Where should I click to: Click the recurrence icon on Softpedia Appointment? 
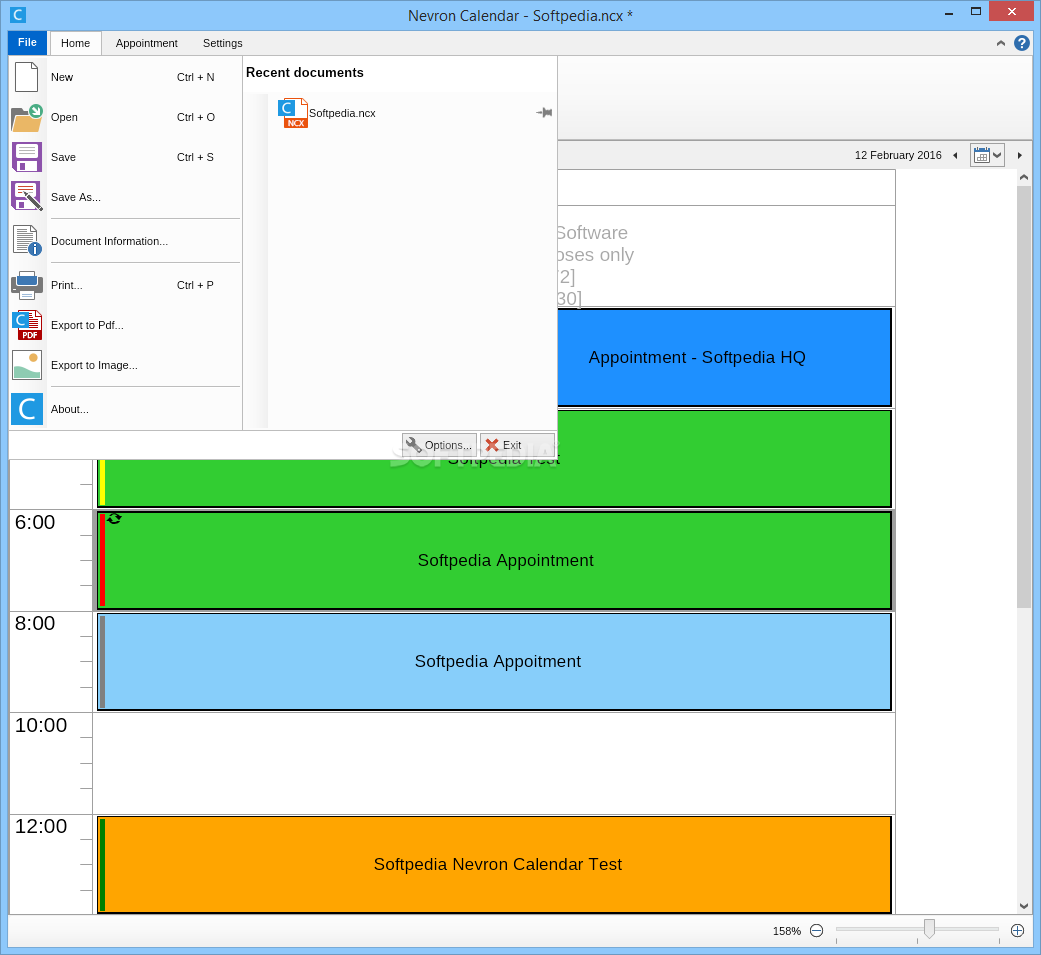tap(114, 519)
